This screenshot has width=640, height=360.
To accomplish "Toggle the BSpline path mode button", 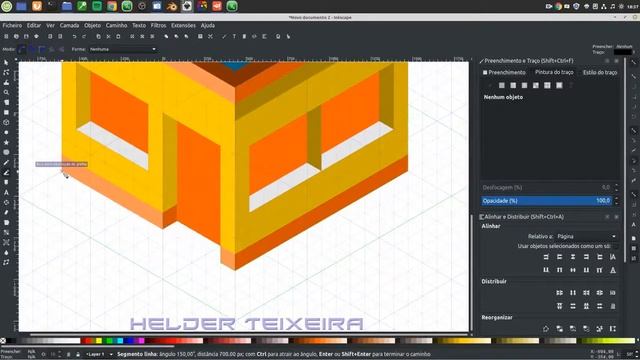I will (42, 49).
